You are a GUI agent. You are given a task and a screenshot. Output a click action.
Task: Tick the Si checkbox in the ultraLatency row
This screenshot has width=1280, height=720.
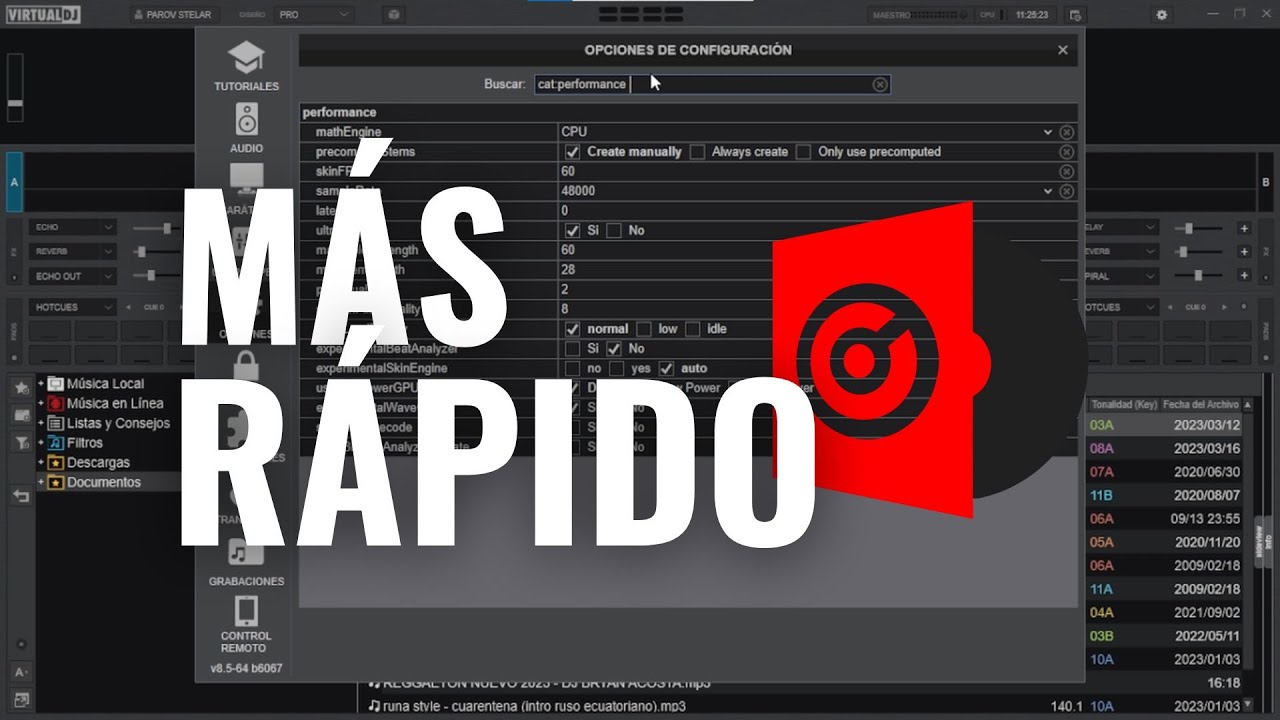(x=572, y=230)
